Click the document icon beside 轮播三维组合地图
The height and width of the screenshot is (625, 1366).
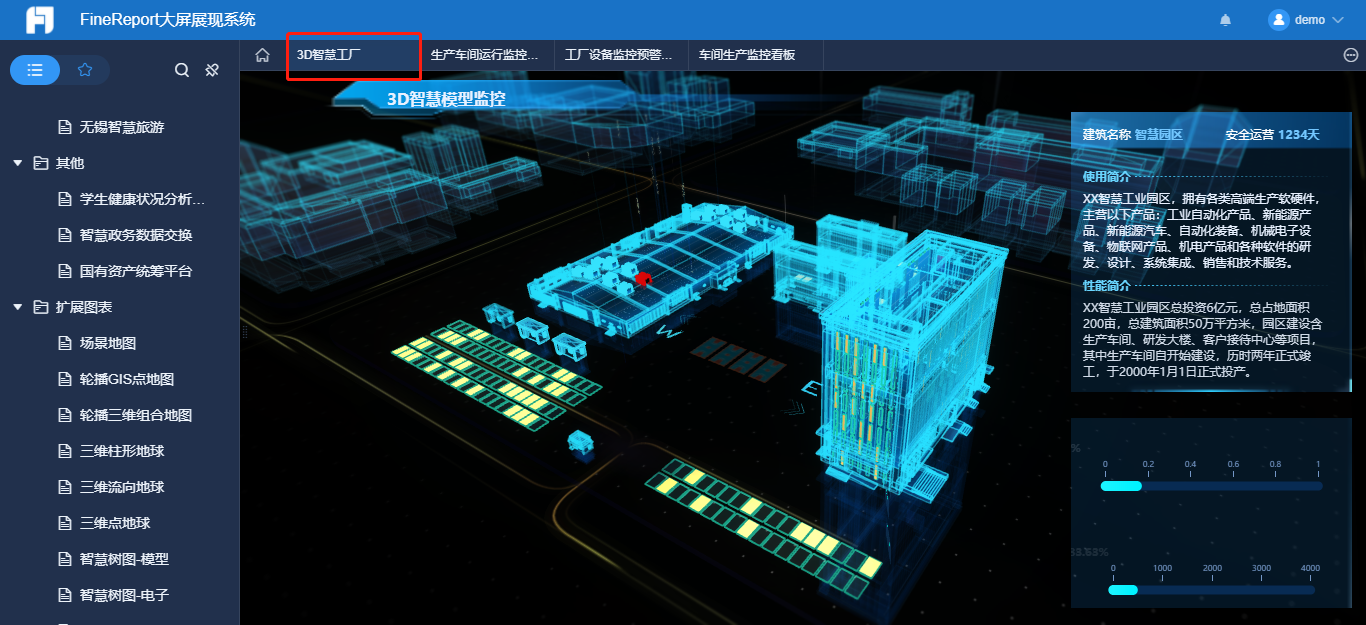(x=65, y=415)
